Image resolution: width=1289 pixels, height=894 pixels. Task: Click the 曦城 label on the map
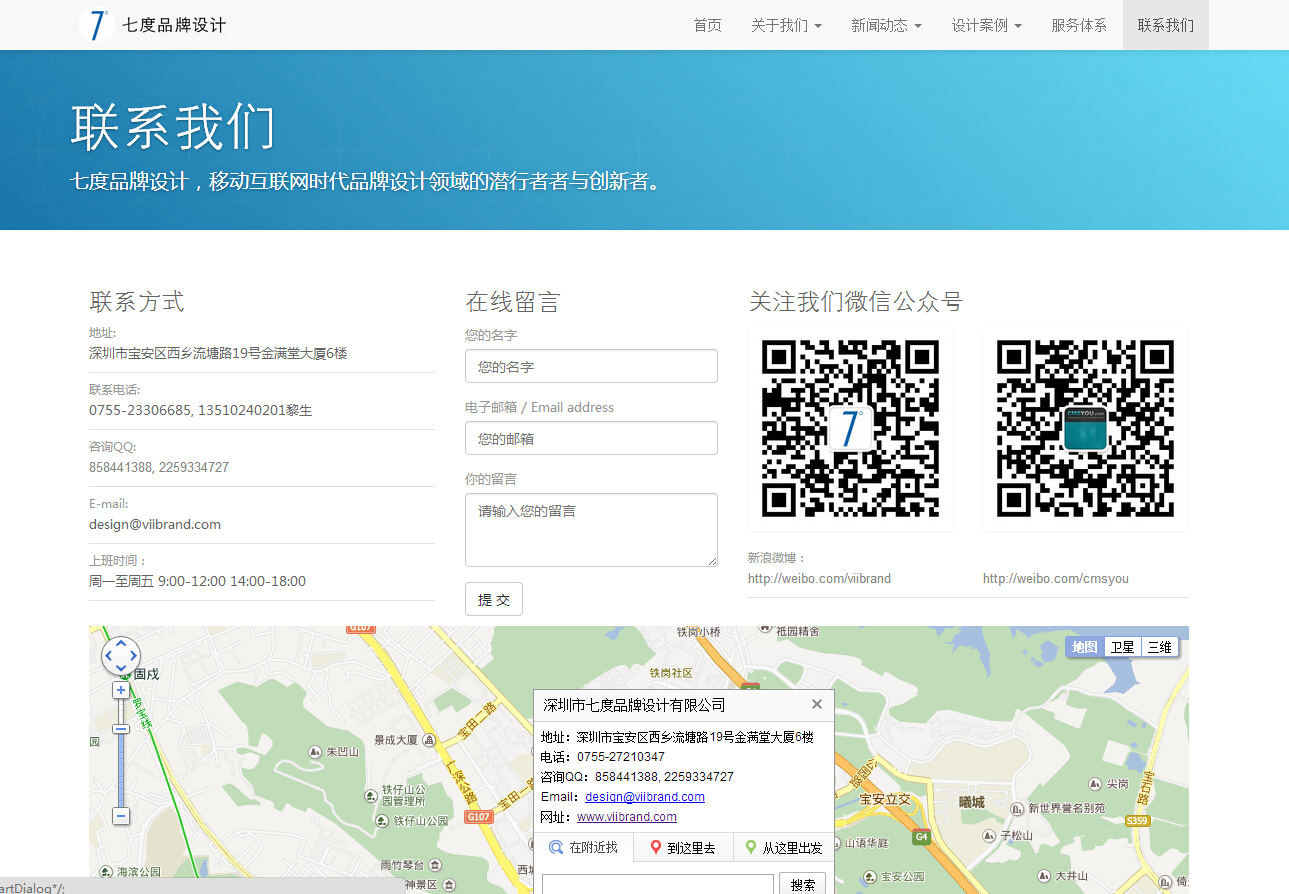972,802
